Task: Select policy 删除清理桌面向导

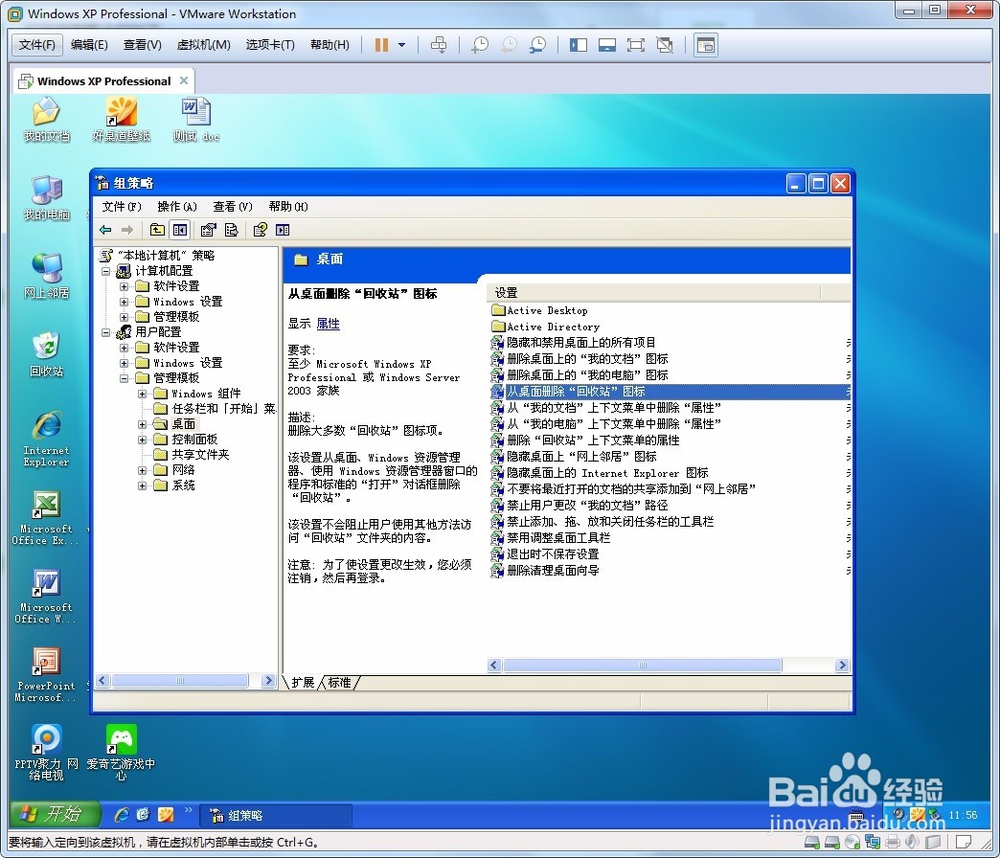Action: click(x=545, y=570)
